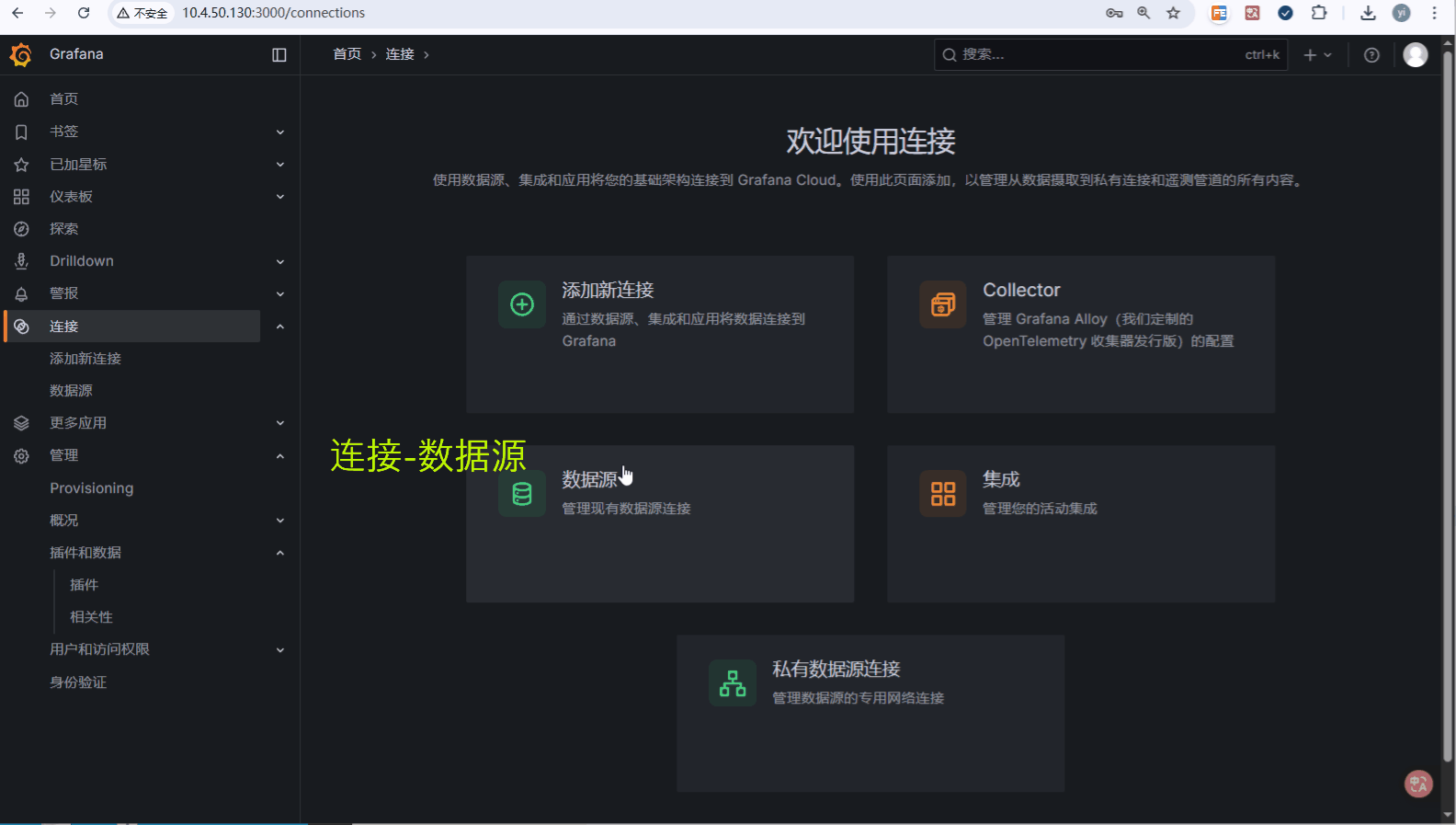
Task: Expand the 仪表板 section chevron
Action: pyautogui.click(x=280, y=197)
